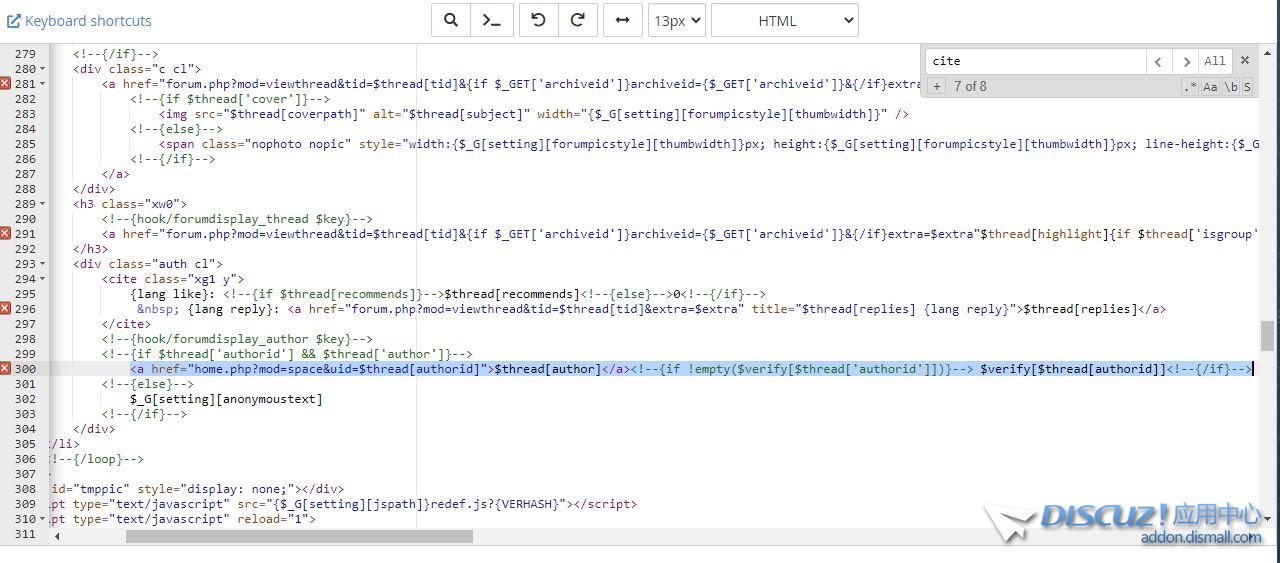
Task: Go to the previous search match
Action: 1158,61
